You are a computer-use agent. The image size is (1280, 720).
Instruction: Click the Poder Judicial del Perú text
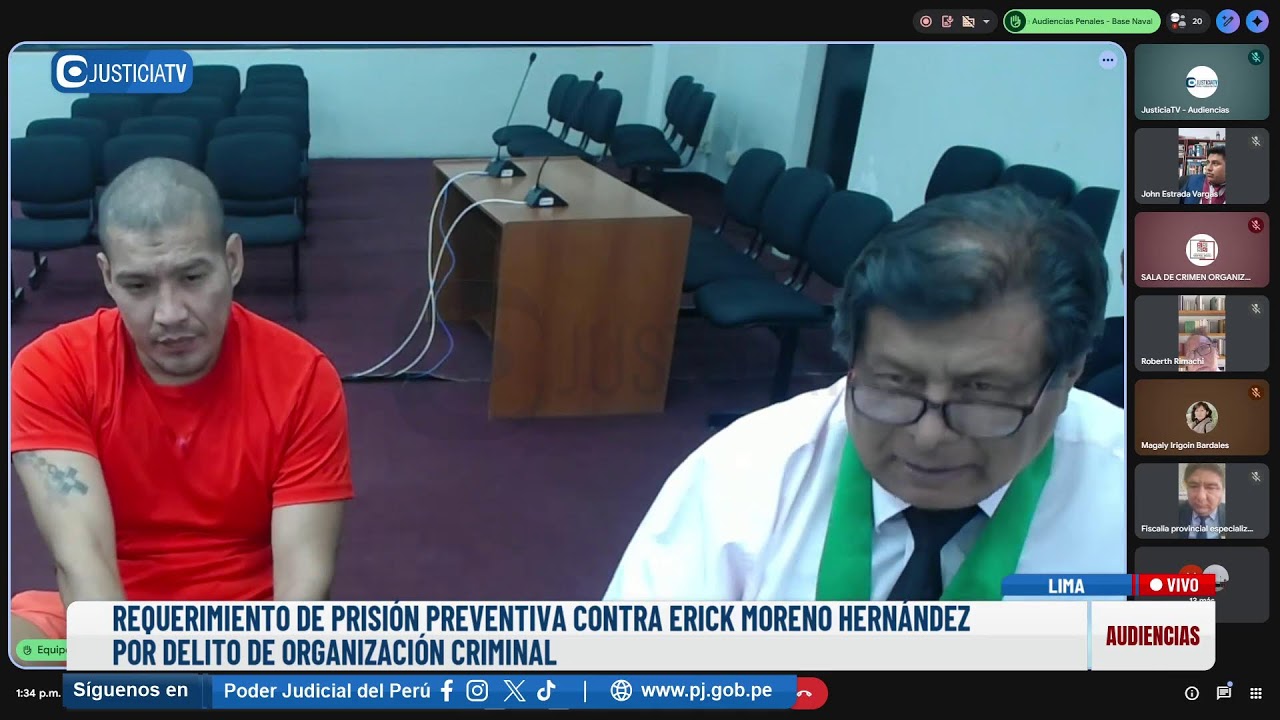[327, 691]
